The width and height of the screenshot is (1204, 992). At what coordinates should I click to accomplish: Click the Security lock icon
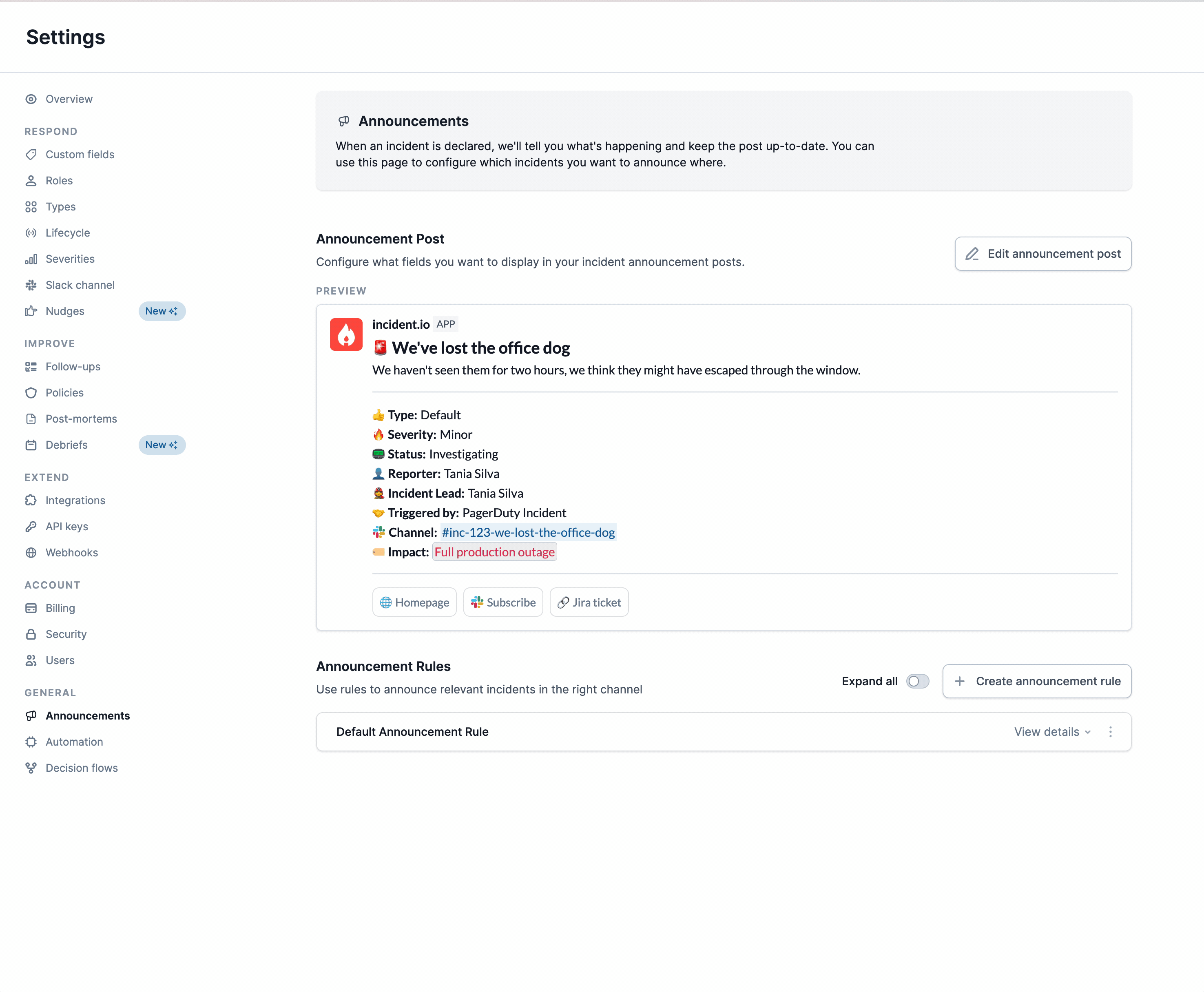click(x=31, y=634)
